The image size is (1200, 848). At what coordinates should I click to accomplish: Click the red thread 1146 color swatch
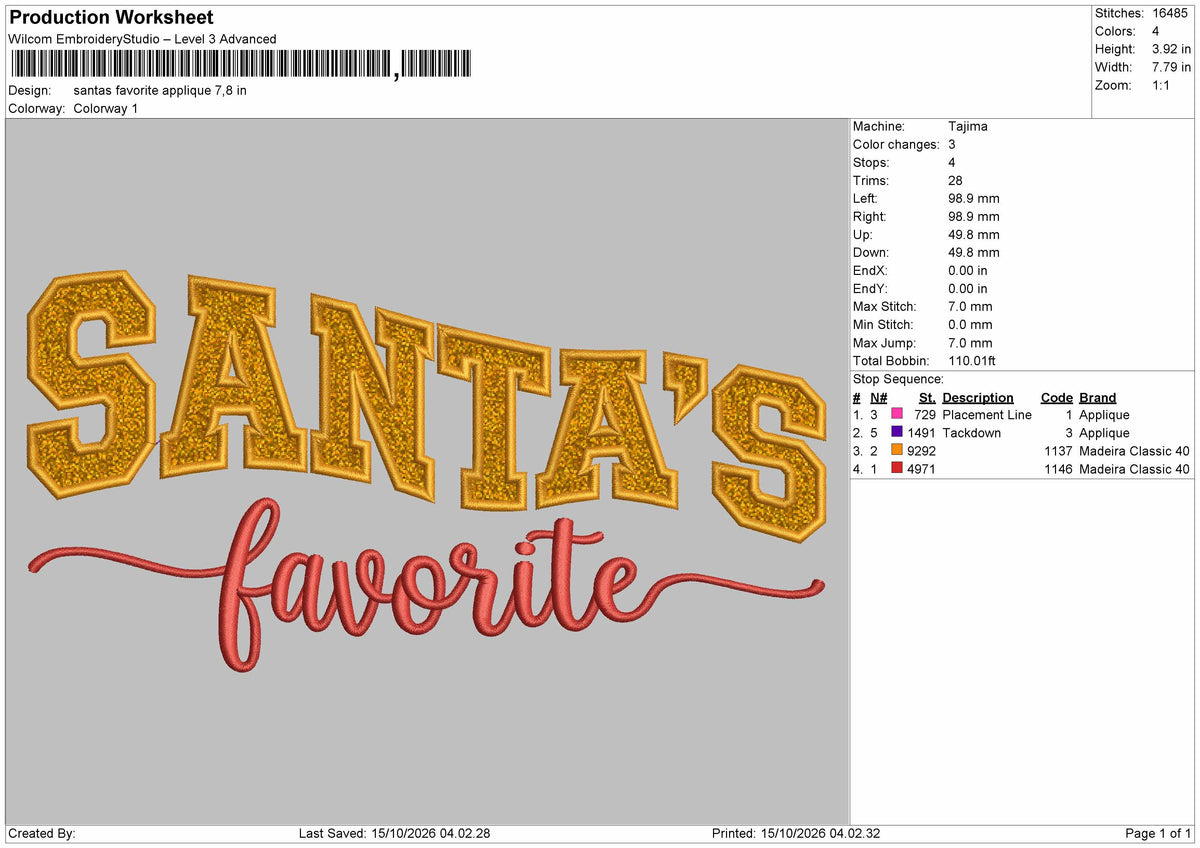click(897, 468)
